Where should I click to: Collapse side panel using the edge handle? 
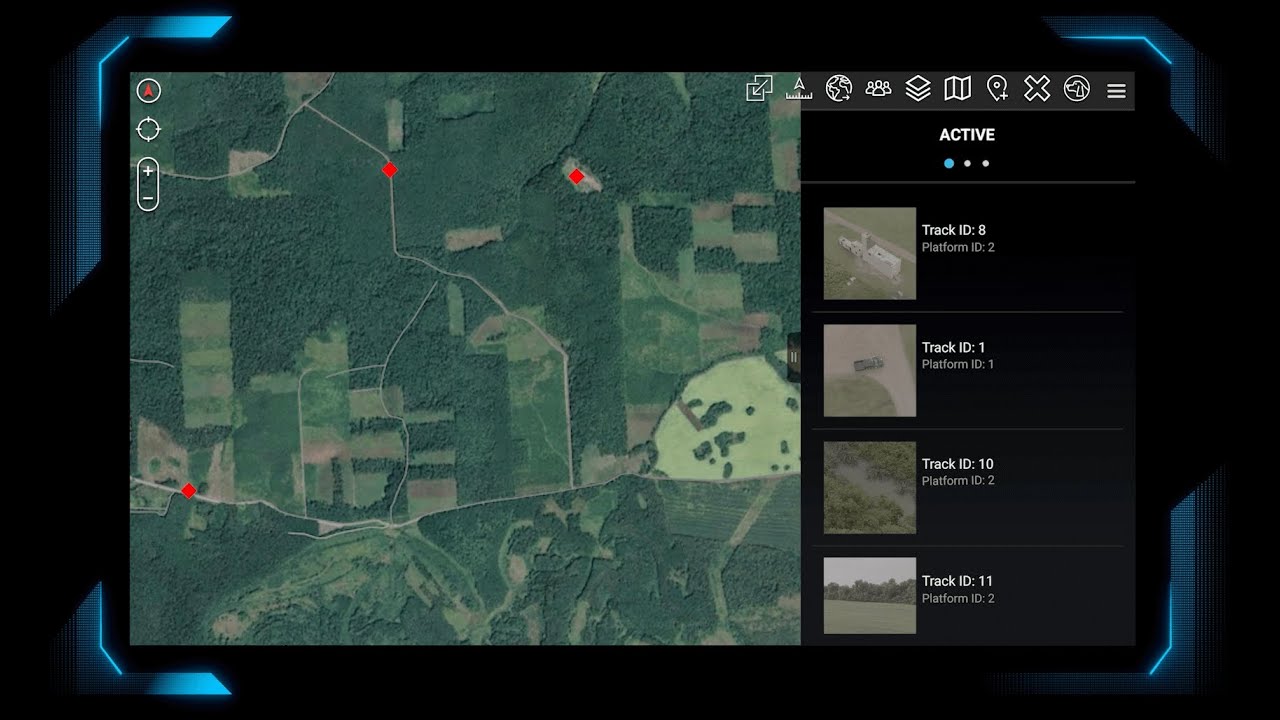[x=794, y=357]
